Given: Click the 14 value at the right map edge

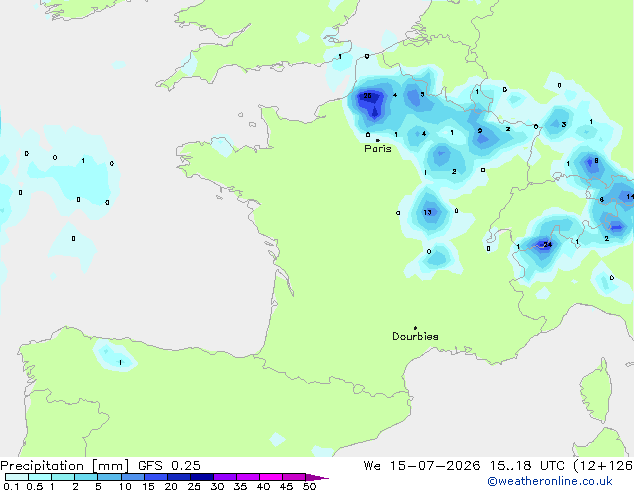Looking at the screenshot, I should coord(630,197).
